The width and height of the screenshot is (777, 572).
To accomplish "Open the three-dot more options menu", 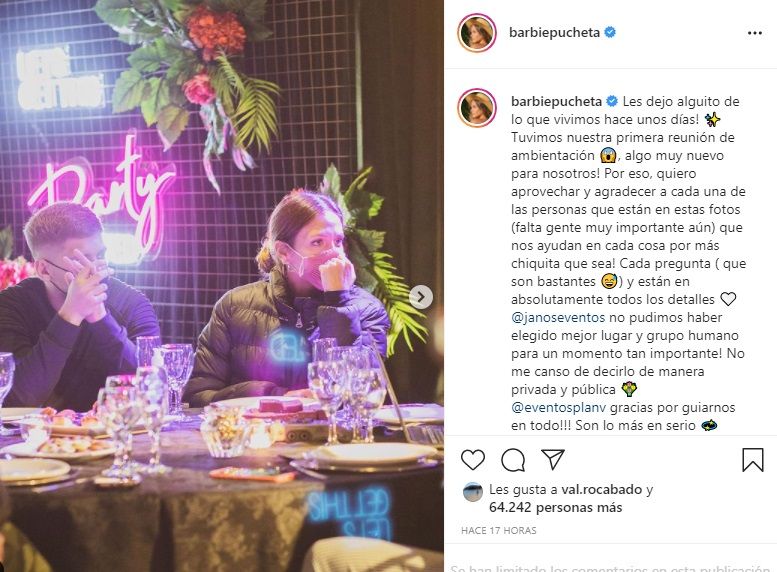I will 755,33.
